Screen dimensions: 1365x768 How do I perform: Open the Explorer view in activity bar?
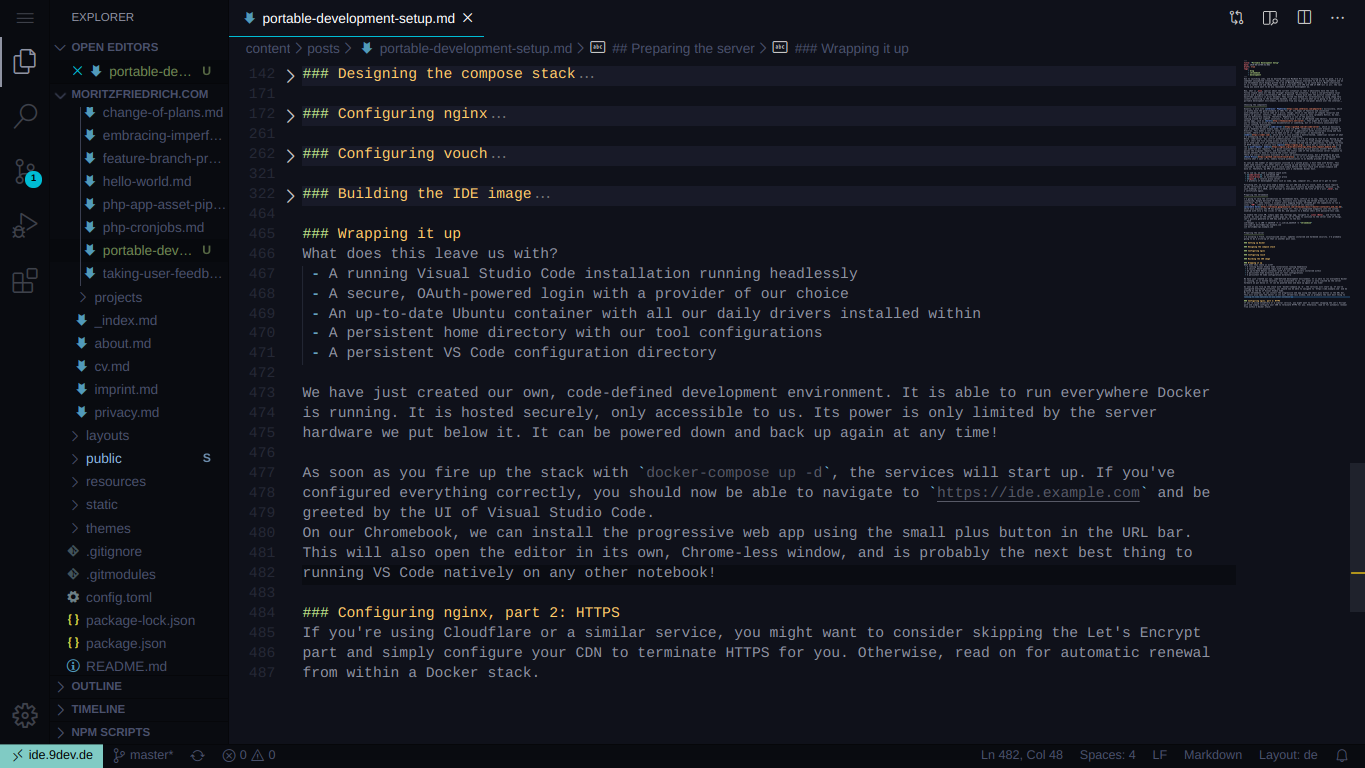pos(25,62)
